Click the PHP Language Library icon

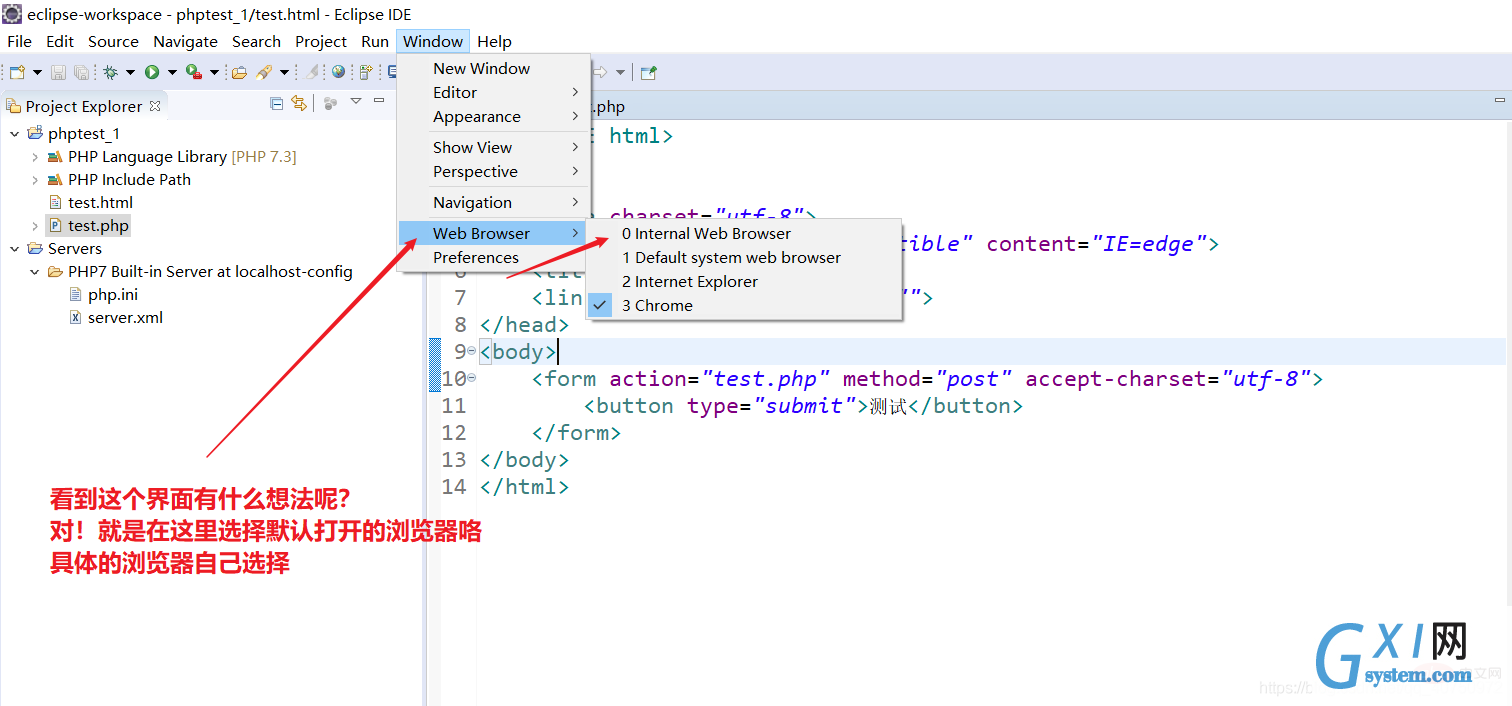[x=55, y=157]
